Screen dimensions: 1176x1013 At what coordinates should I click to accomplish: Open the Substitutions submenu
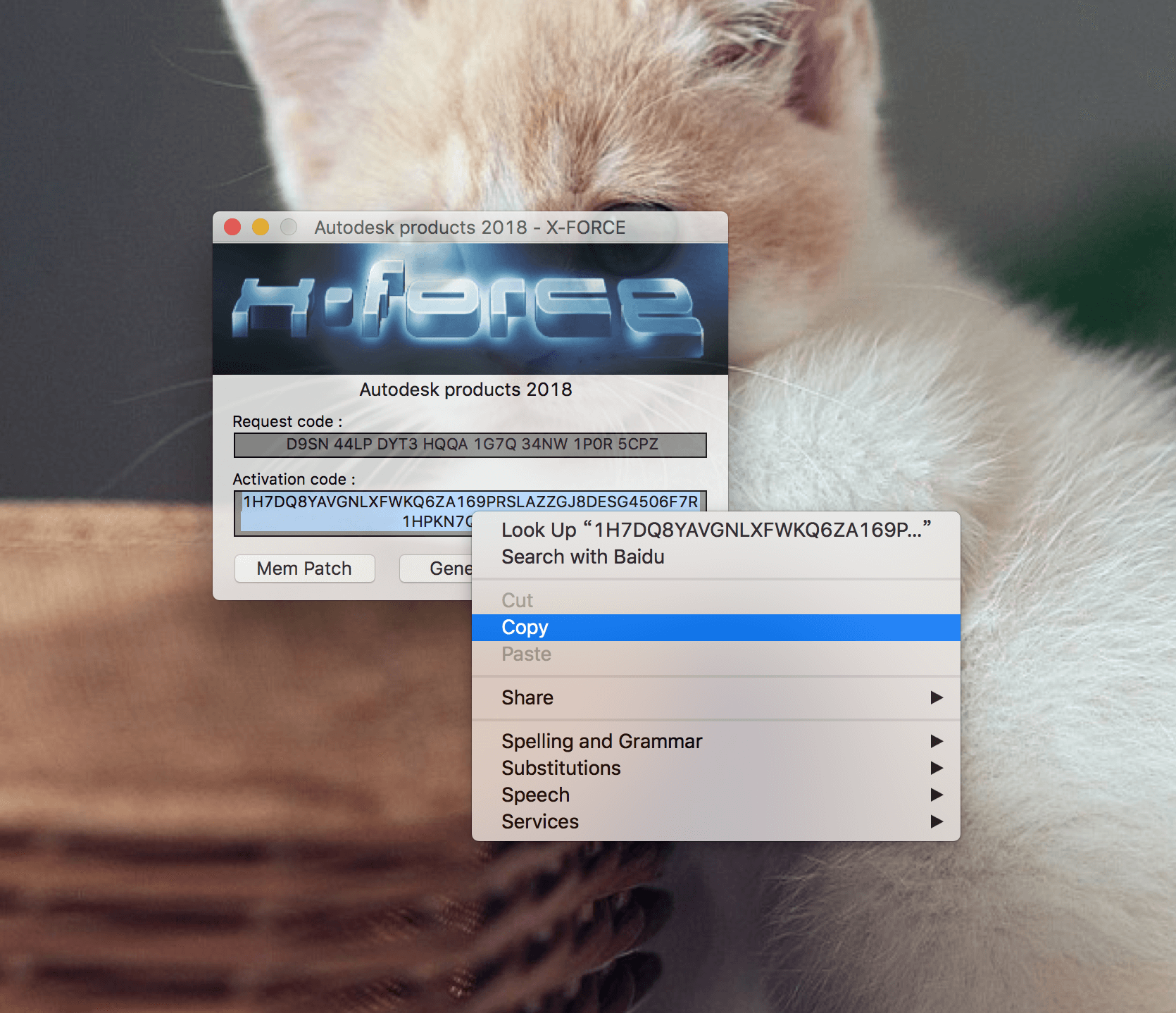715,768
